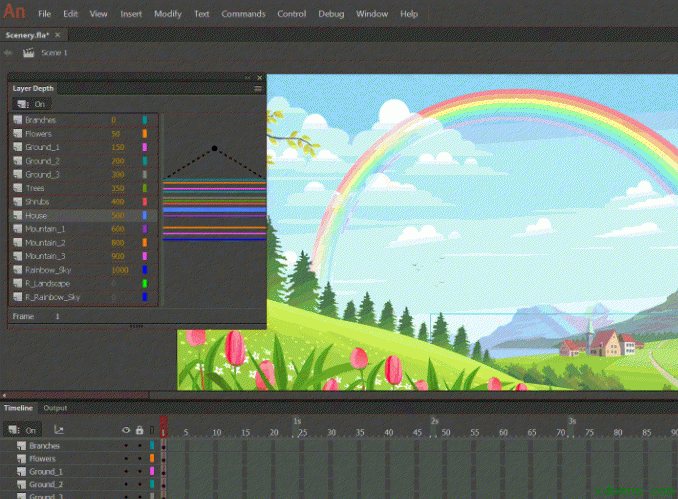Click the House layer icon in Layer Depth
Image resolution: width=678 pixels, height=499 pixels.
(x=17, y=215)
